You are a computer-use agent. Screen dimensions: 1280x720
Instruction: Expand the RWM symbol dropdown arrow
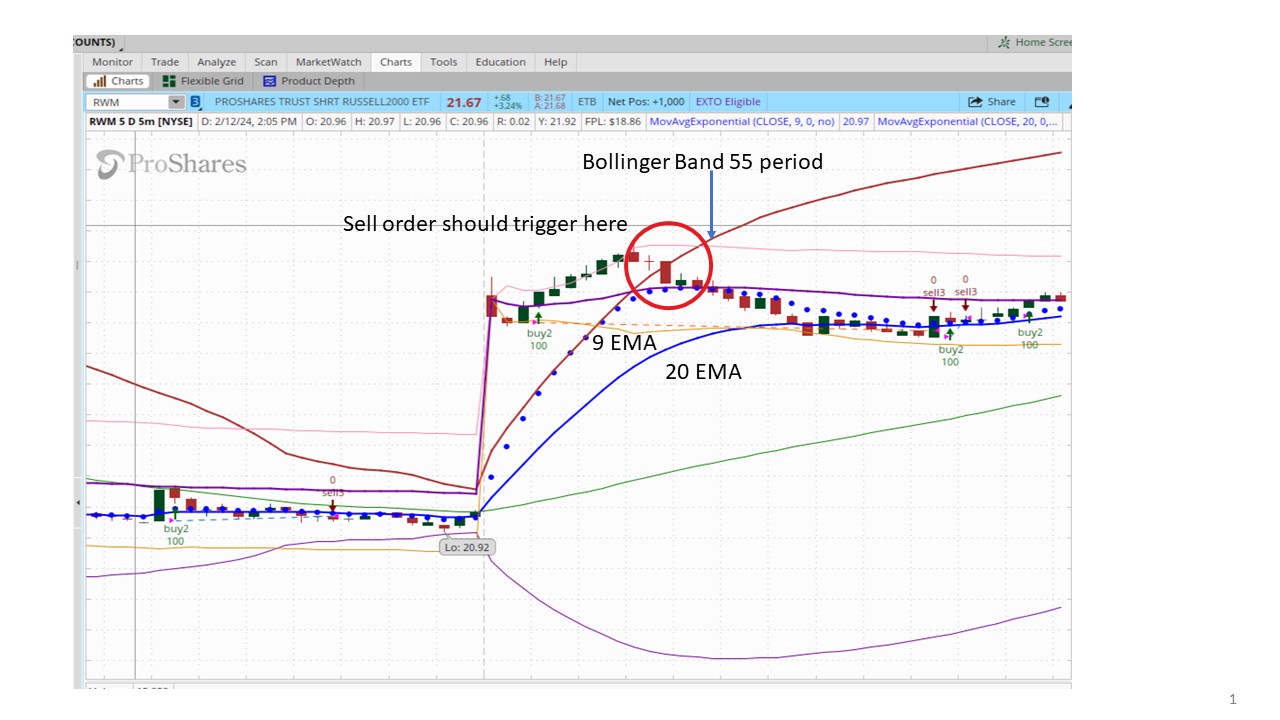pyautogui.click(x=176, y=102)
